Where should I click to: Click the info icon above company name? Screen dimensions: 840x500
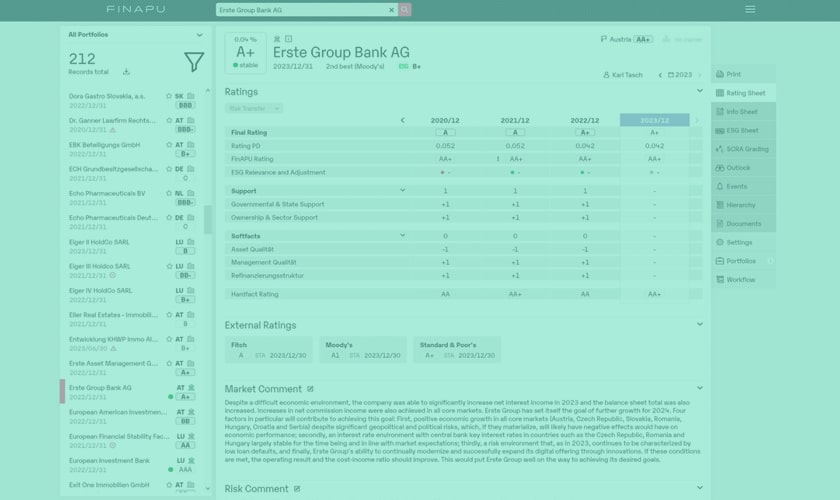288,39
